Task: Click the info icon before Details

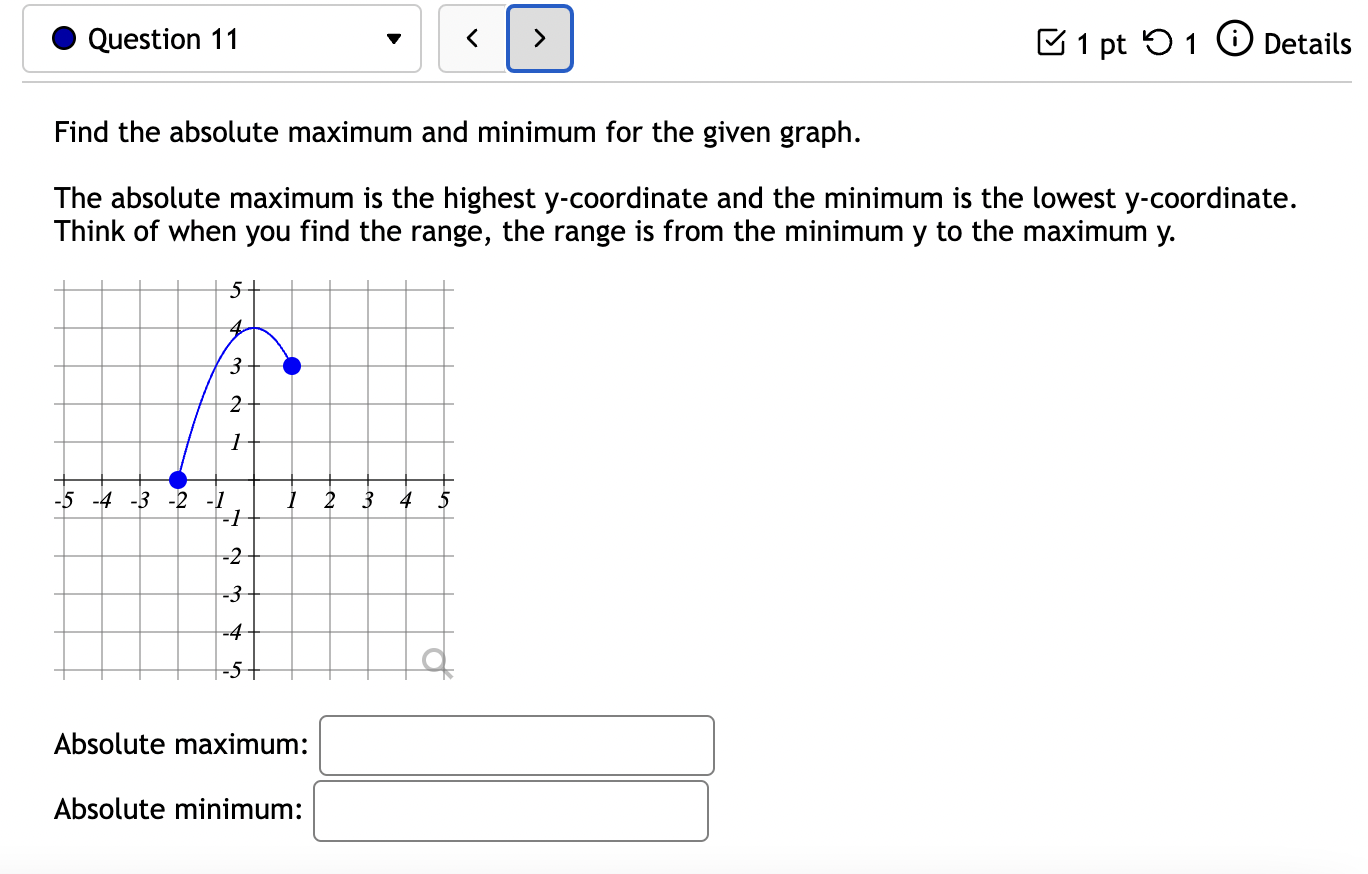Action: pos(1237,41)
